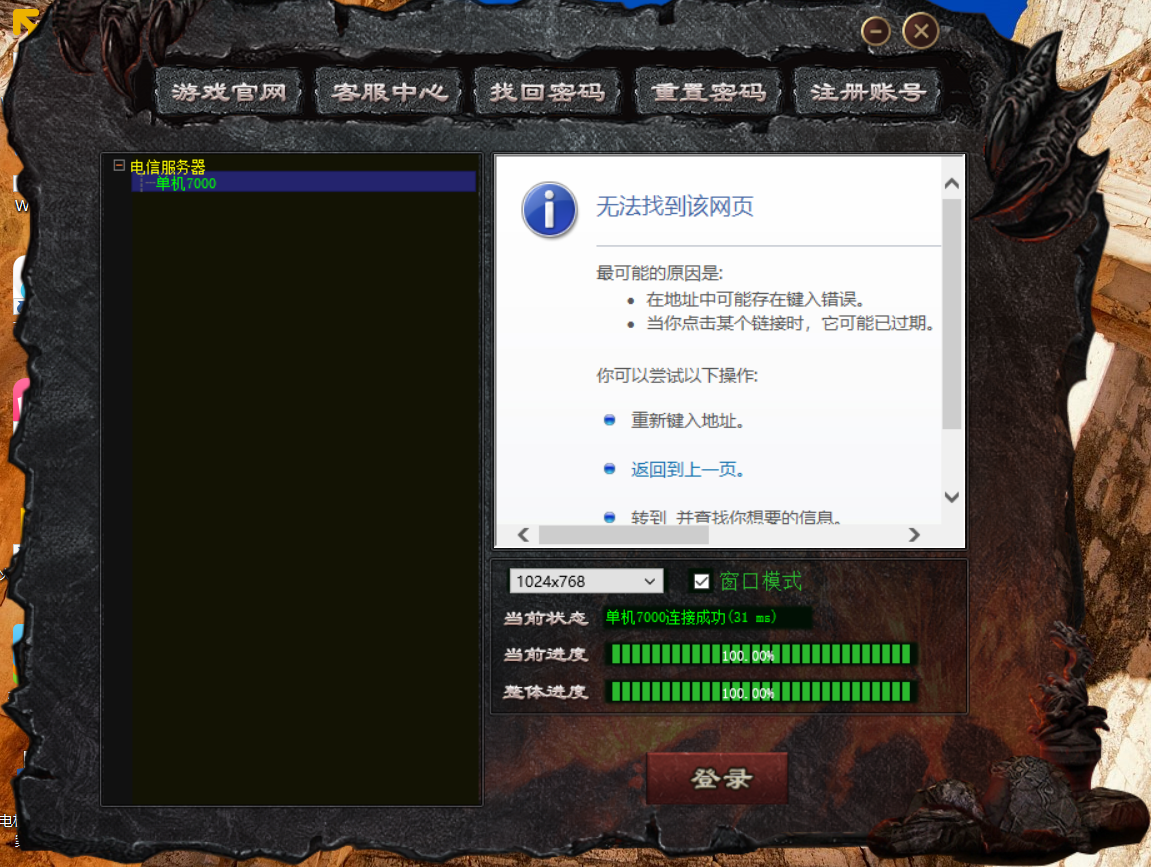
Task: Click the 返回到上一页 link
Action: [x=688, y=469]
